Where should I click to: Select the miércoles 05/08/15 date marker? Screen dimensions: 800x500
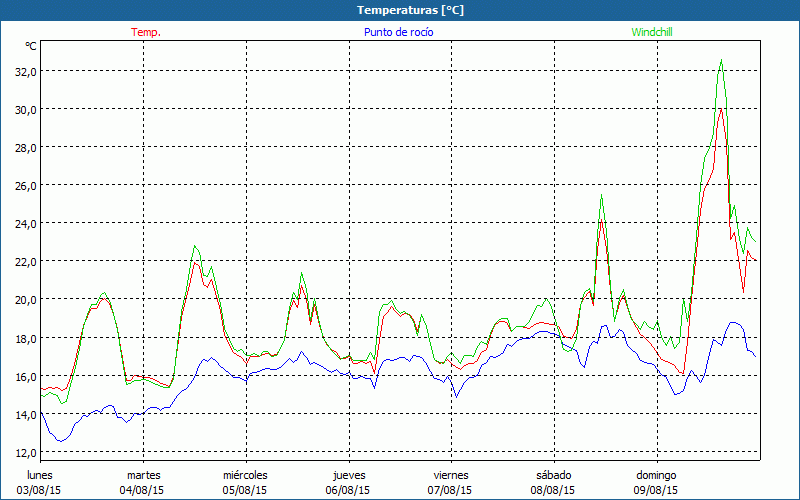pos(245,482)
